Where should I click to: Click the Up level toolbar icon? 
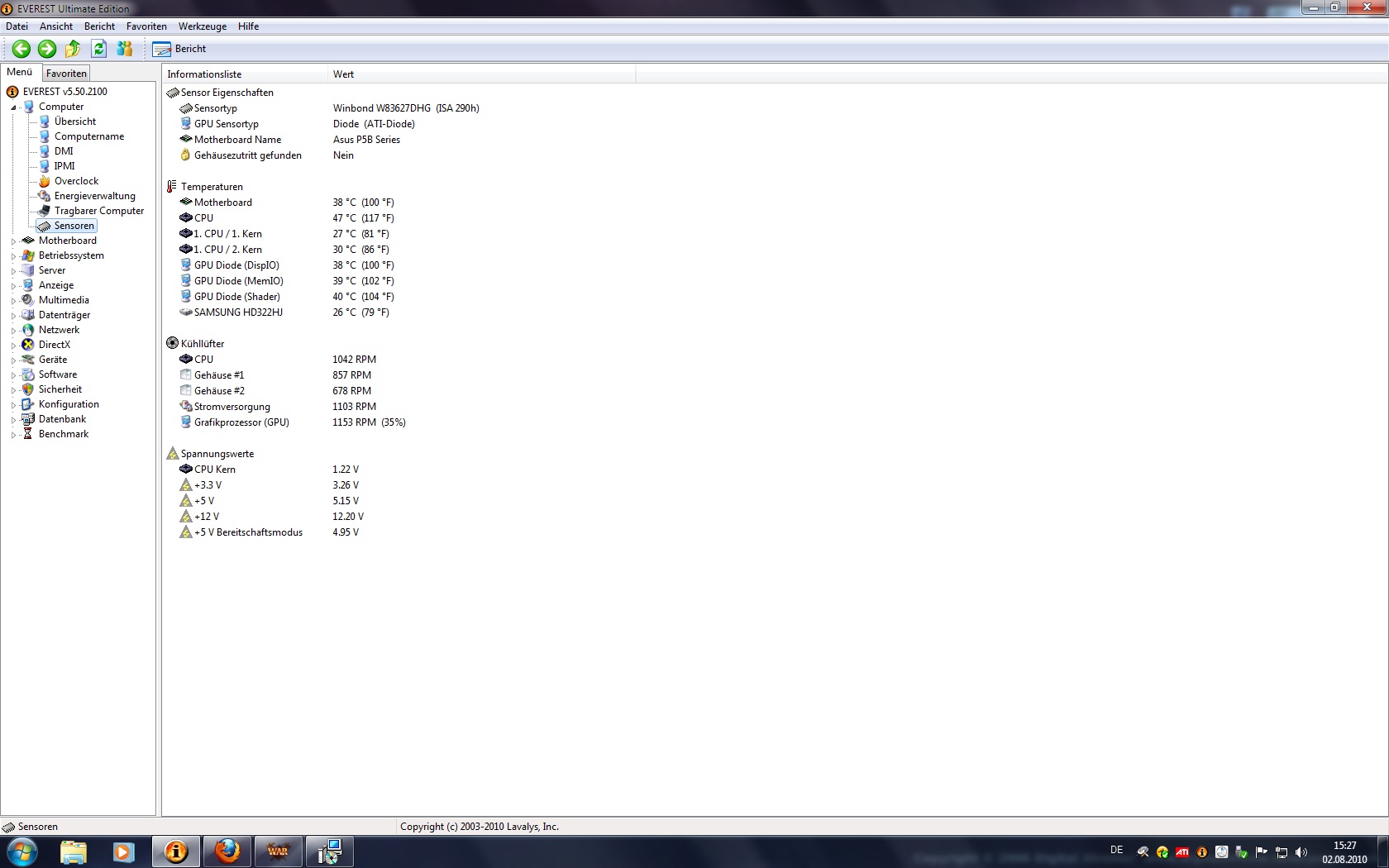click(x=73, y=49)
